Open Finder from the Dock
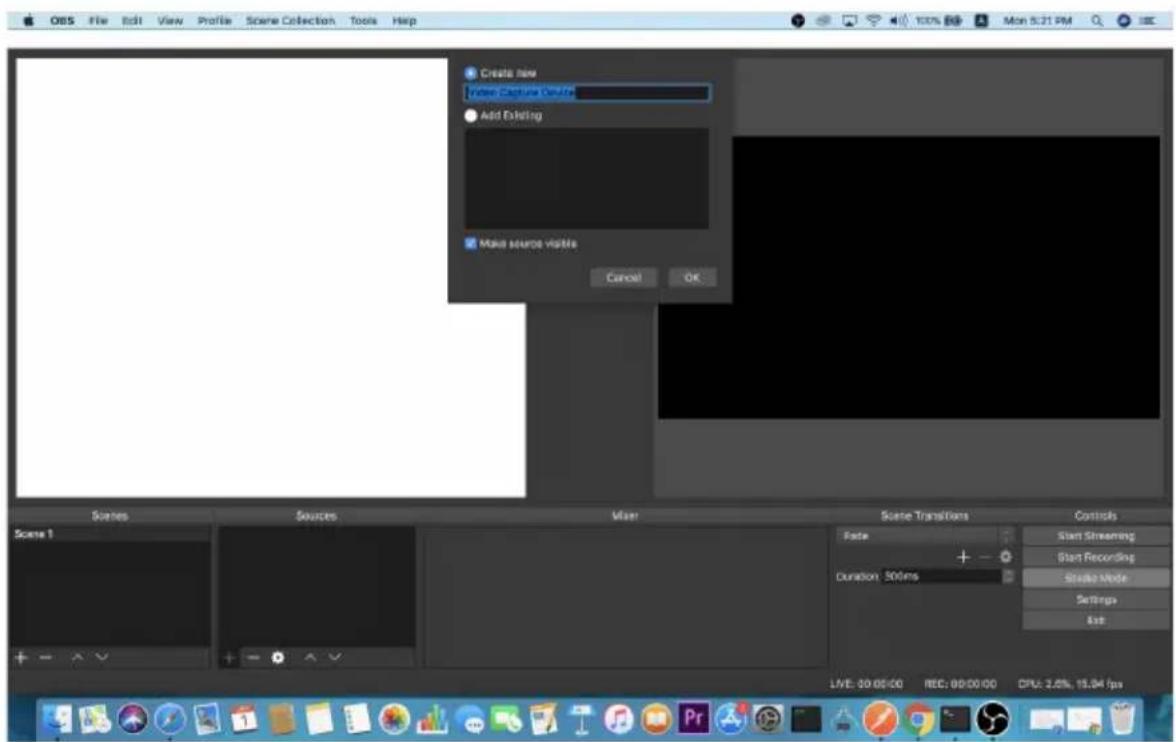This screenshot has height=742, width=1176. (58, 719)
